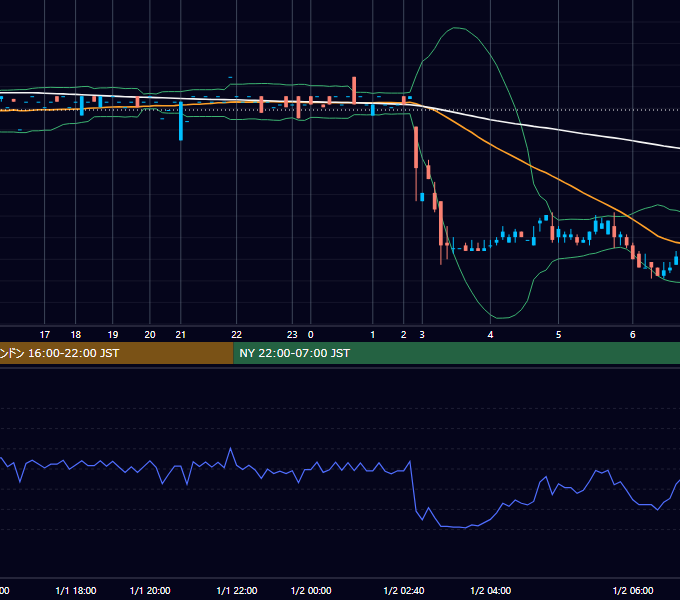
Task: Click the London 16:00-22:00 JST session bar
Action: [x=116, y=353]
